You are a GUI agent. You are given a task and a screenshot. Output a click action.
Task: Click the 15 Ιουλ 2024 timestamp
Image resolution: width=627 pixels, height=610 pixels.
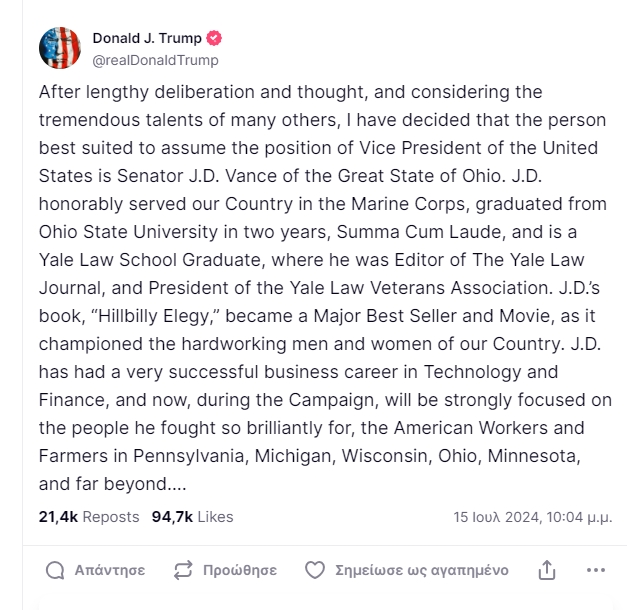pos(533,518)
